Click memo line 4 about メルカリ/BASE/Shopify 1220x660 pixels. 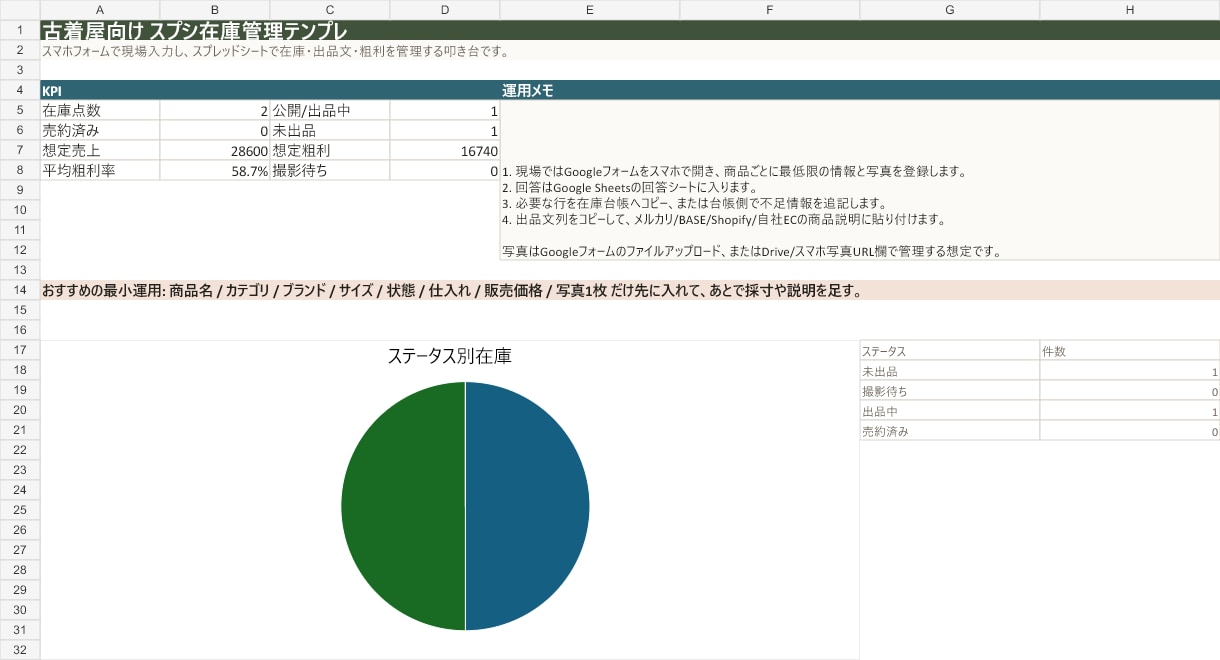point(725,219)
